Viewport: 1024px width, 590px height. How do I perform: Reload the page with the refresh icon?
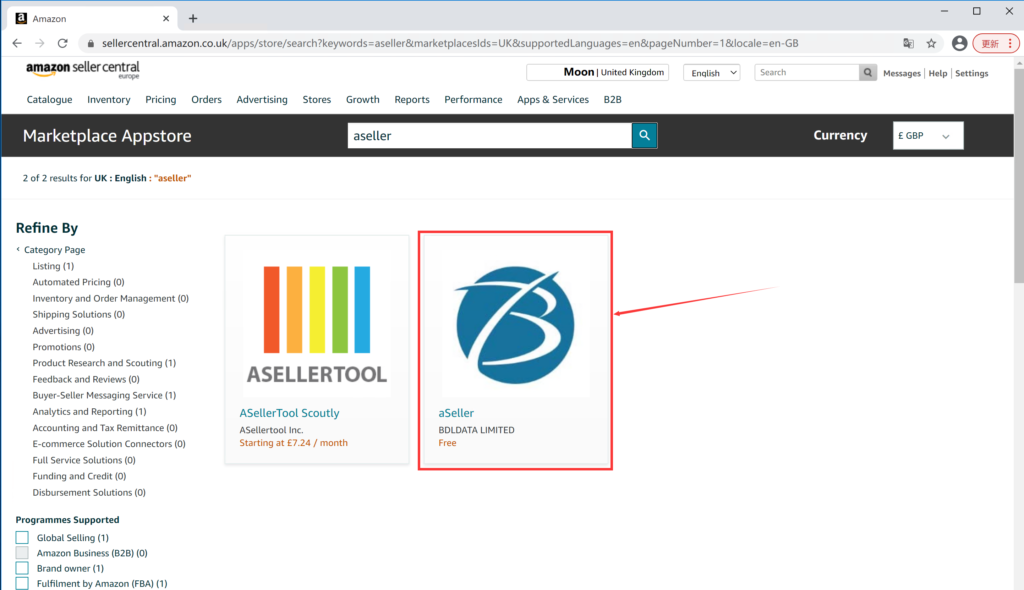coord(63,43)
